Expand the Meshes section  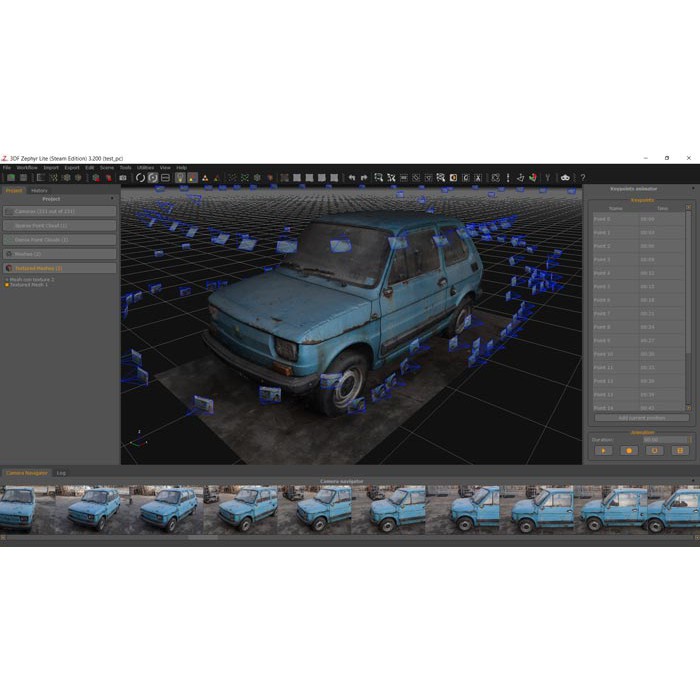[60, 254]
